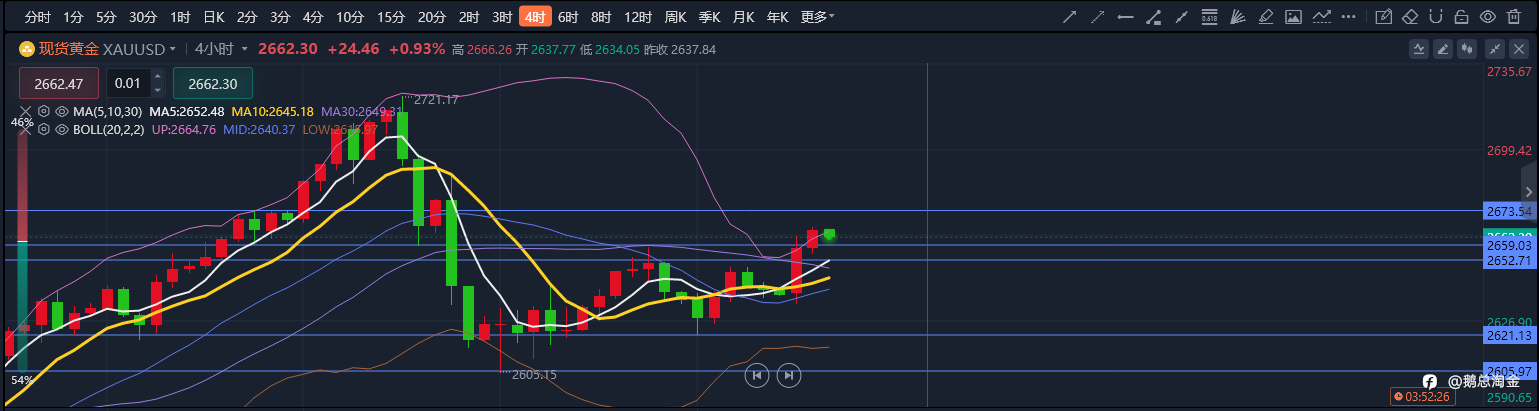Click the 2605.97 price line label
The height and width of the screenshot is (411, 1539).
point(1509,371)
